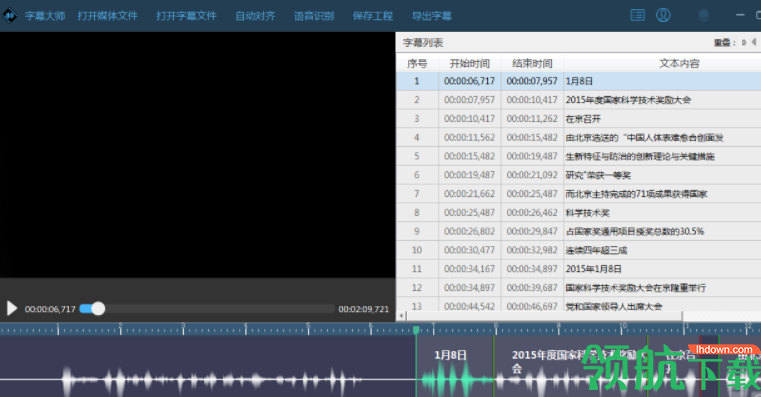This screenshot has width=761, height=397.
Task: Click the 文本内容 column header
Action: coord(679,64)
